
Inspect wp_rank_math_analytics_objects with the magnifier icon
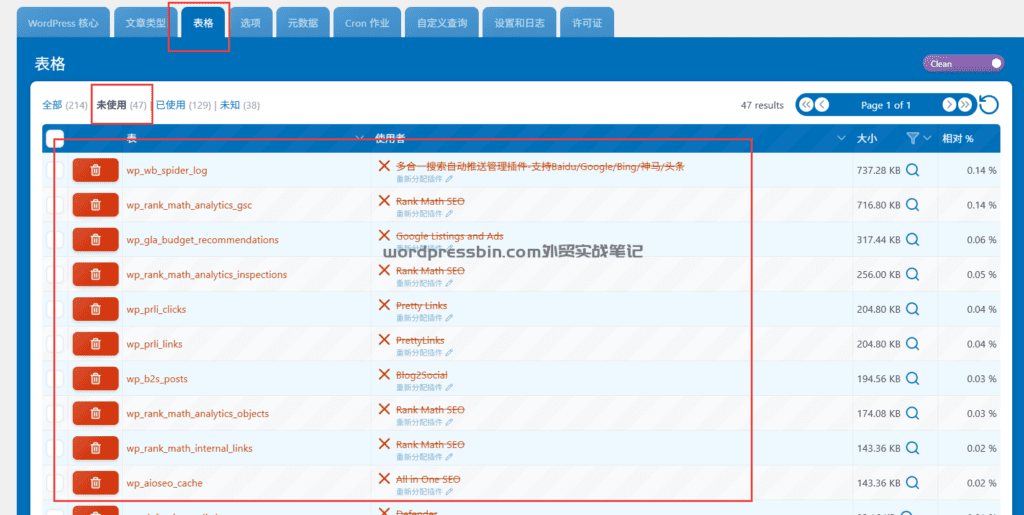[x=913, y=413]
